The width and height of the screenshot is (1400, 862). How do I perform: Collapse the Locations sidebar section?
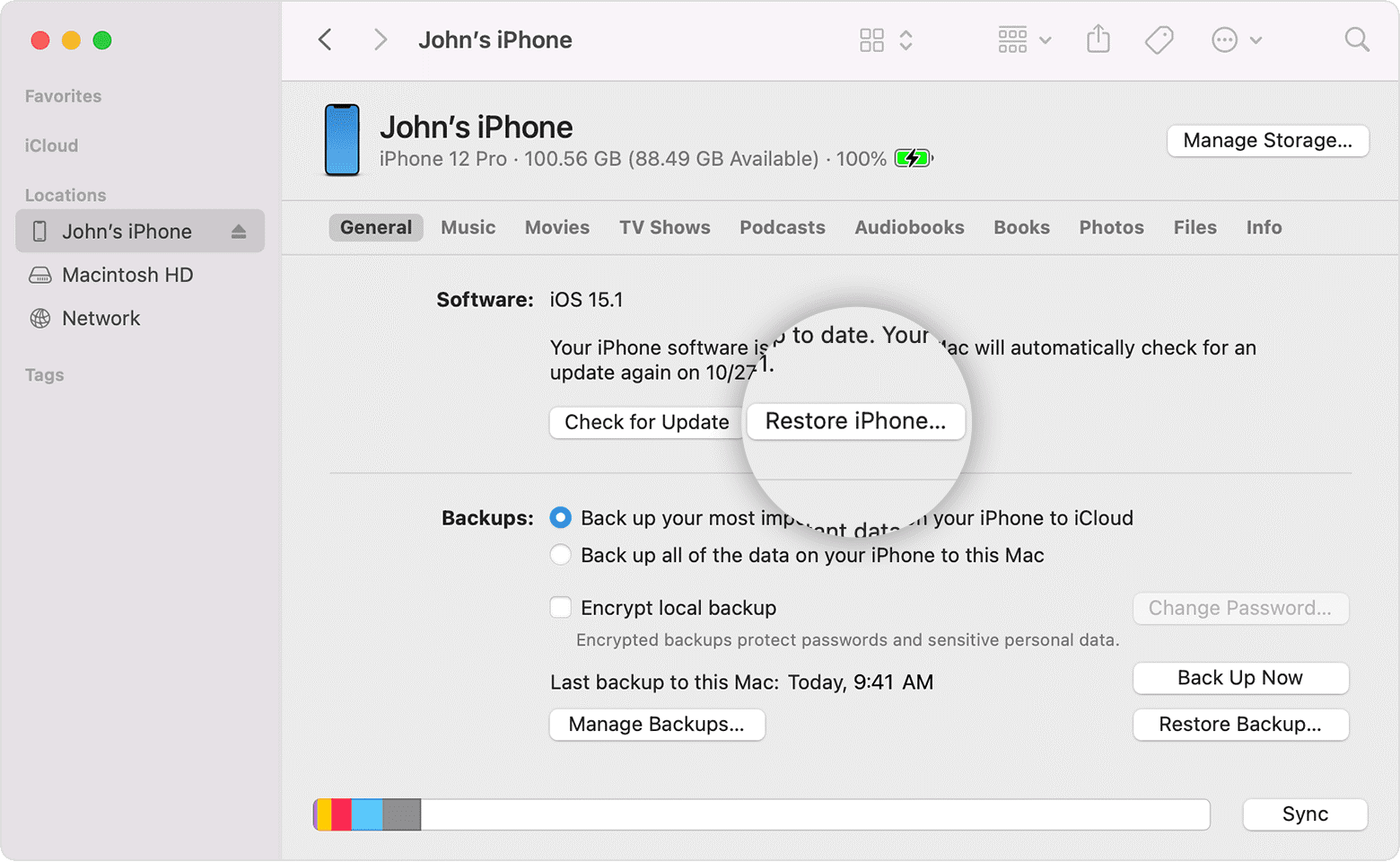(65, 195)
